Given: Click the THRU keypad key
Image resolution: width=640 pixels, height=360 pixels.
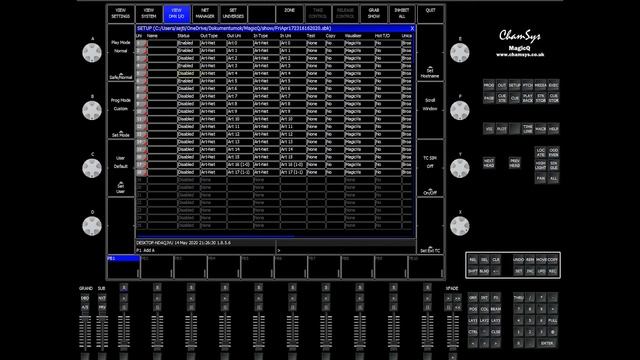Looking at the screenshot, I should point(518,298).
